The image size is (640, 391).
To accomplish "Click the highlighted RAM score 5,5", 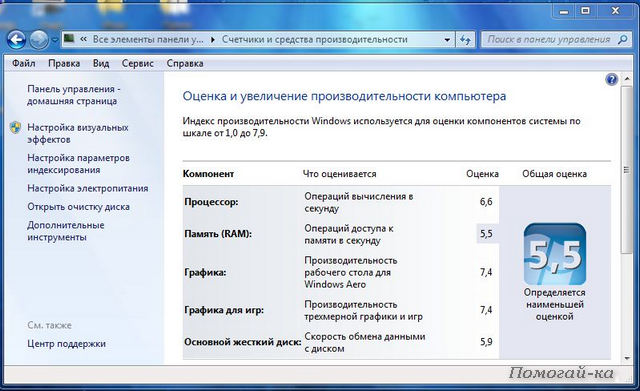I will 487,234.
